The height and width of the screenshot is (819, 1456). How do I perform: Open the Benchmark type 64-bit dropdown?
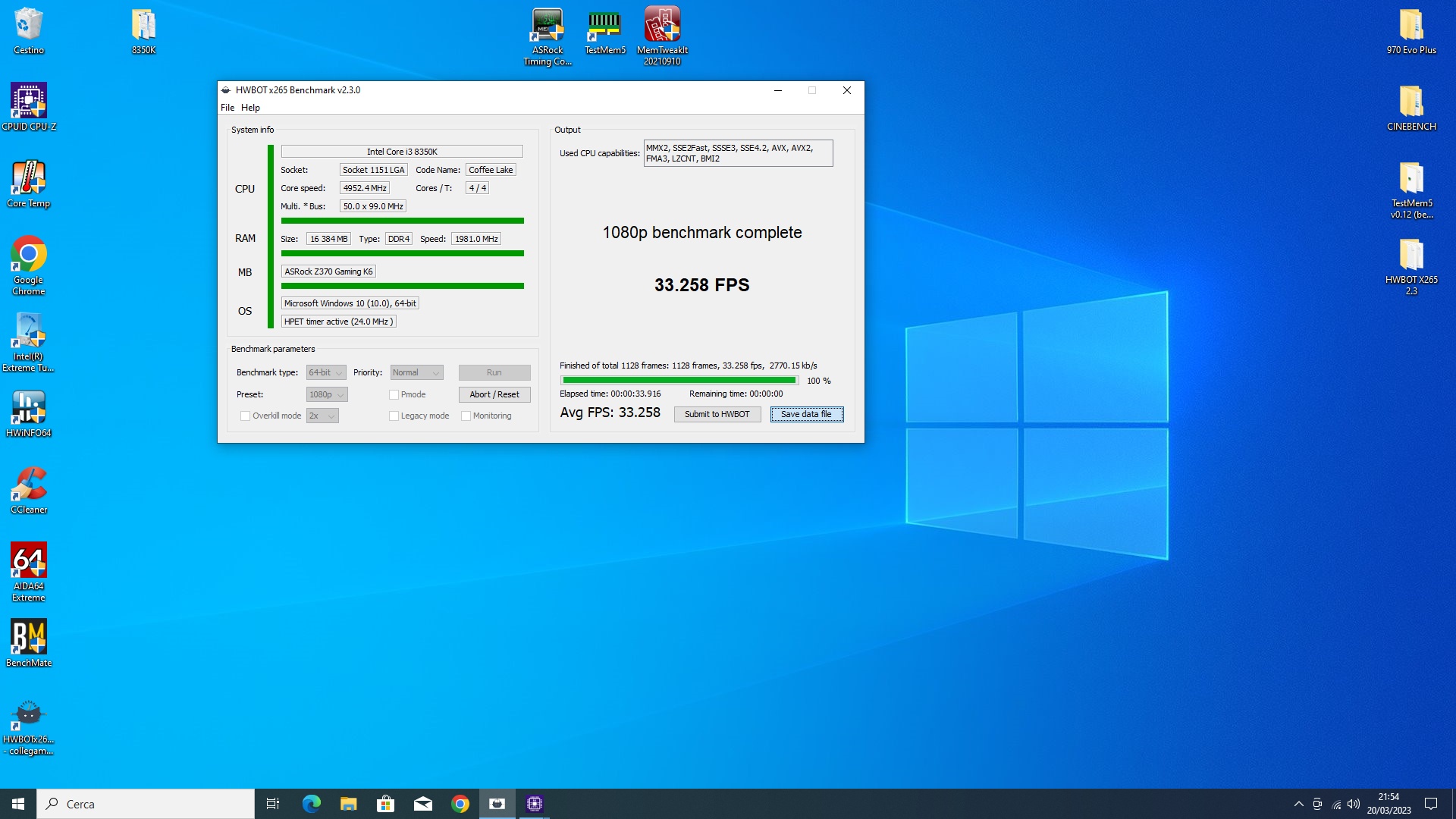tap(326, 372)
